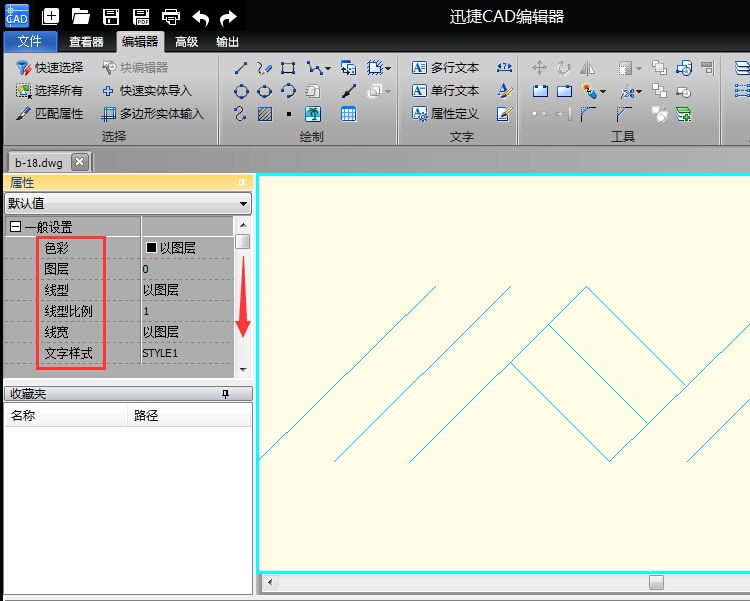Insert a table with the grid icon
Viewport: 750px width, 601px height.
pos(348,114)
